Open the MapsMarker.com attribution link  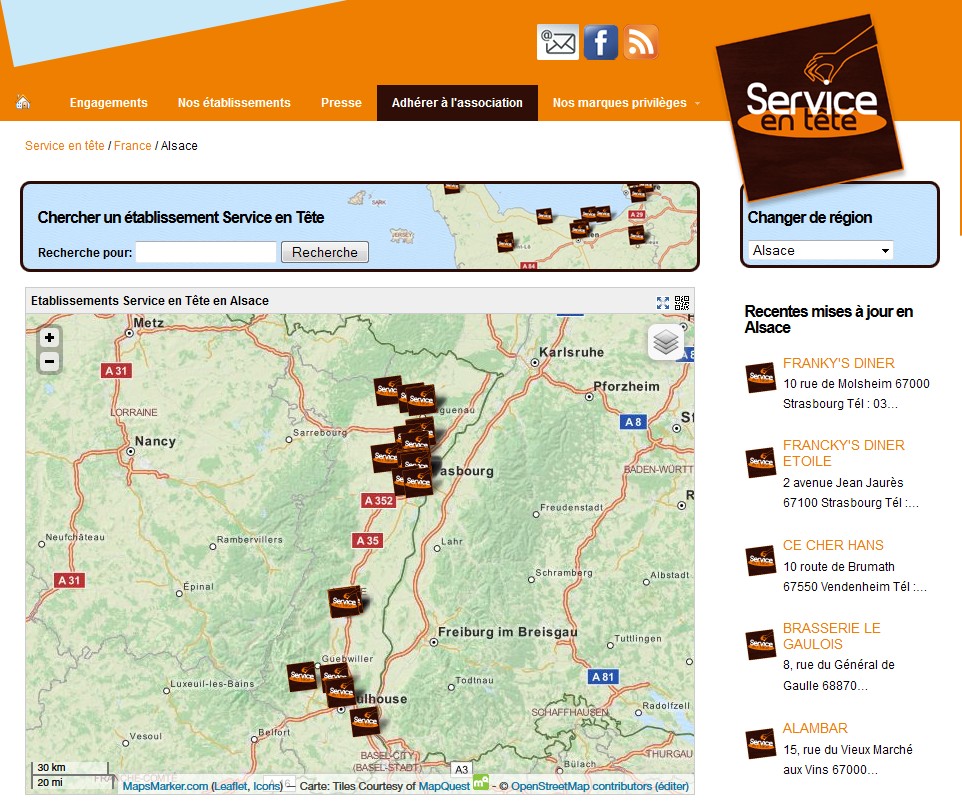165,786
